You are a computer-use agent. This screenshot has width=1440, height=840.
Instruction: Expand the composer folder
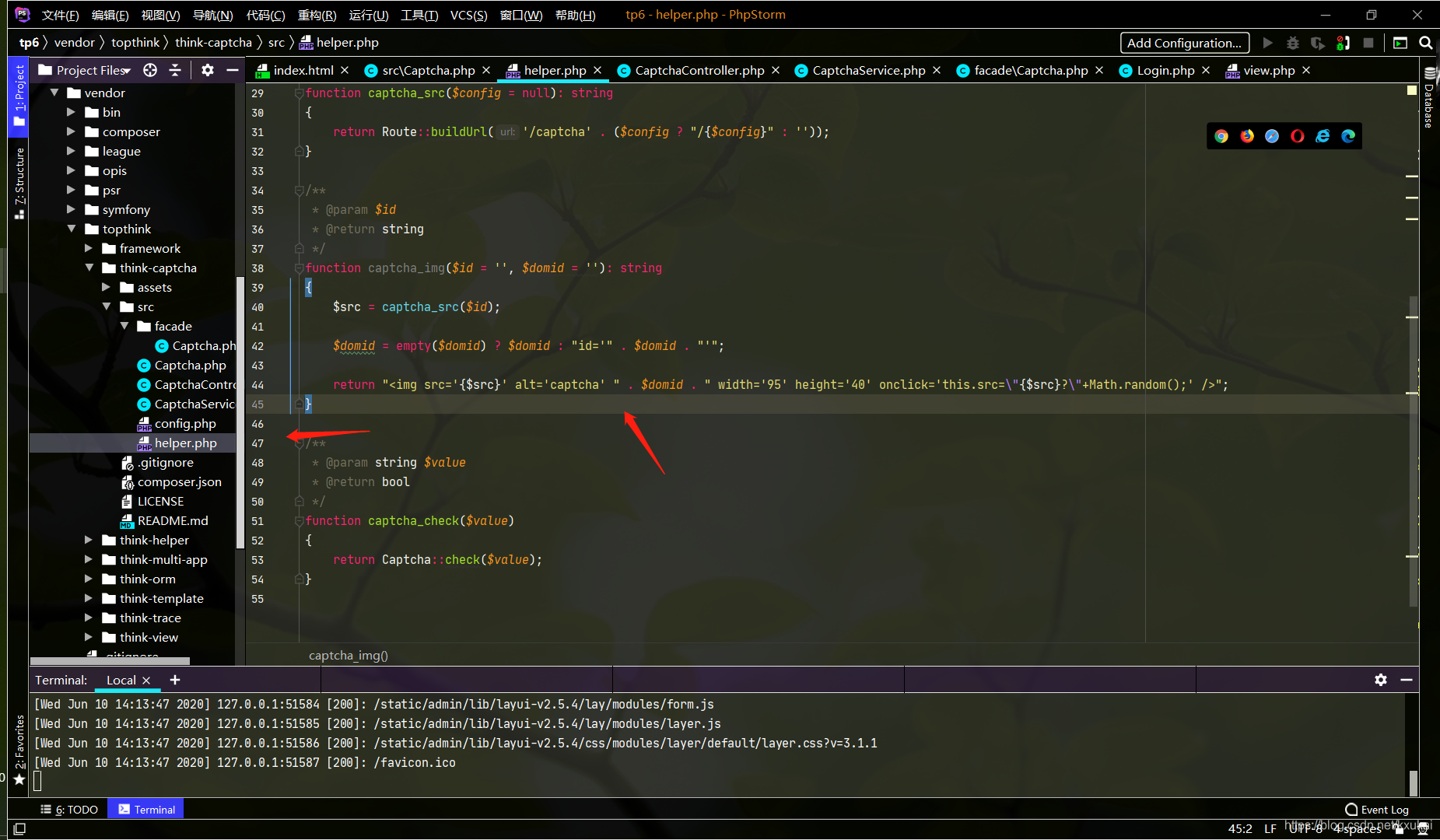coord(72,131)
